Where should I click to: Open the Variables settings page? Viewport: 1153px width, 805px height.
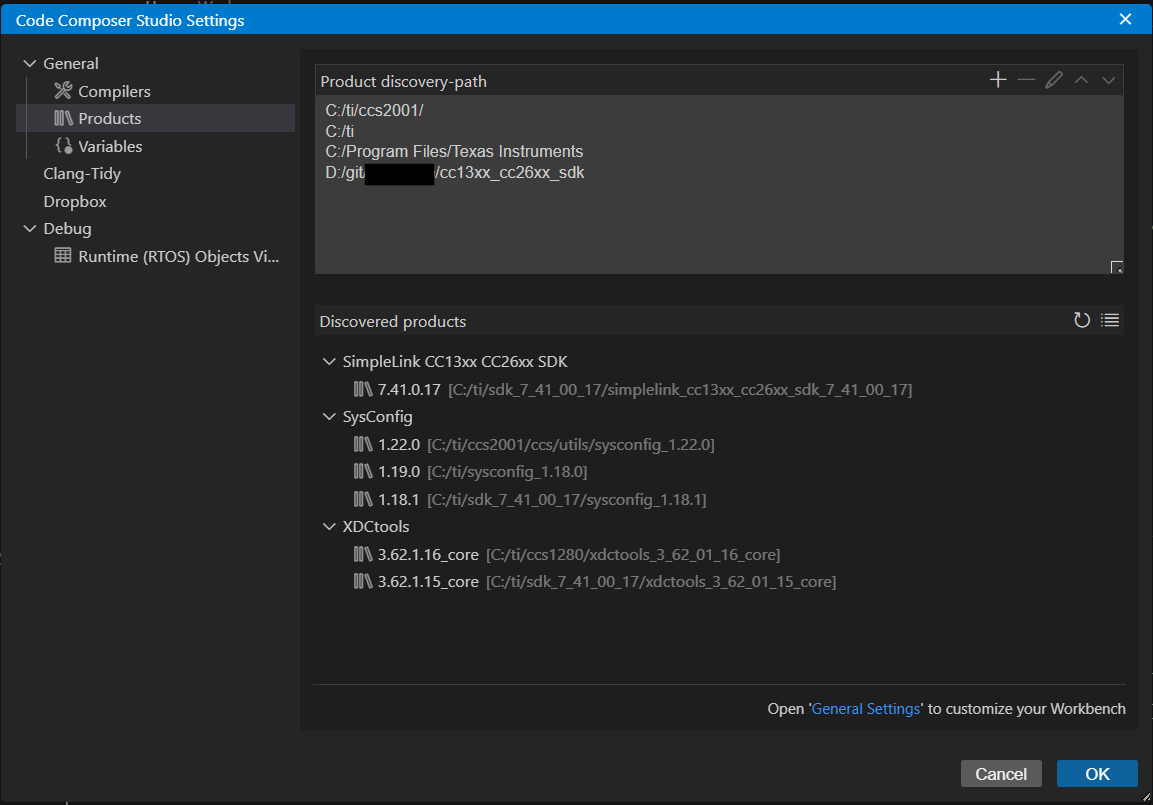(155, 146)
